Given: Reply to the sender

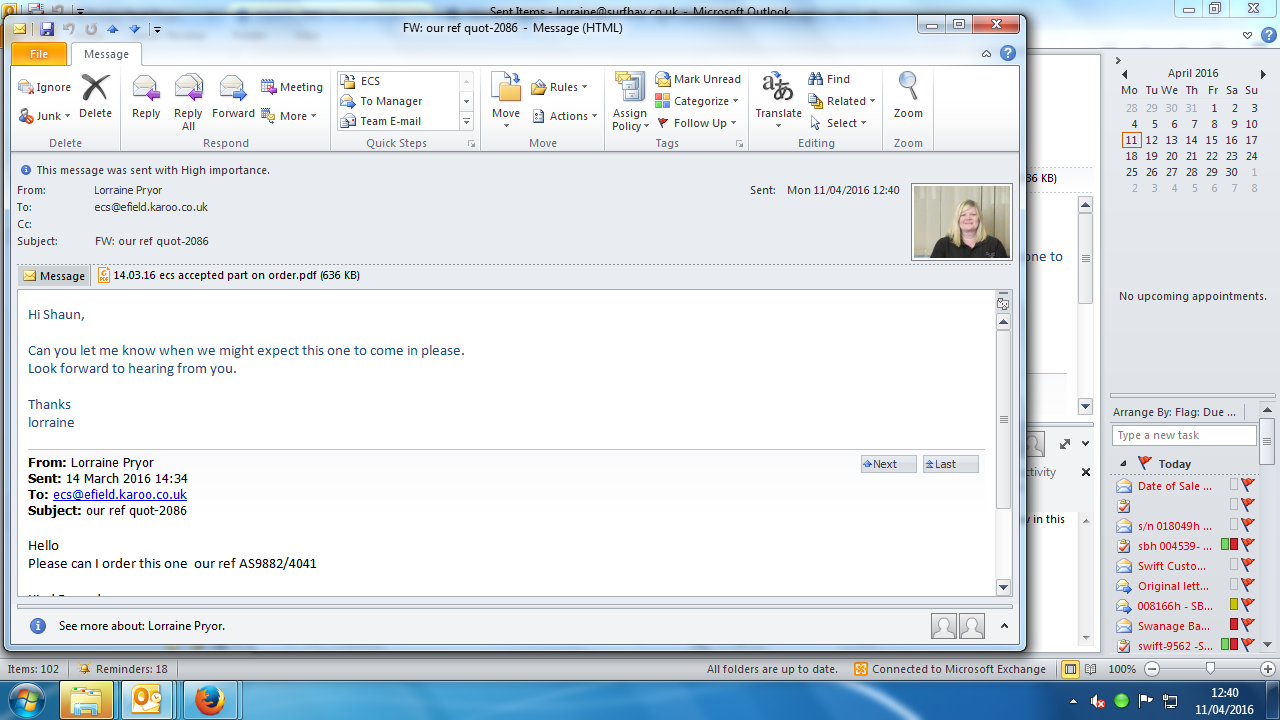Looking at the screenshot, I should [146, 97].
